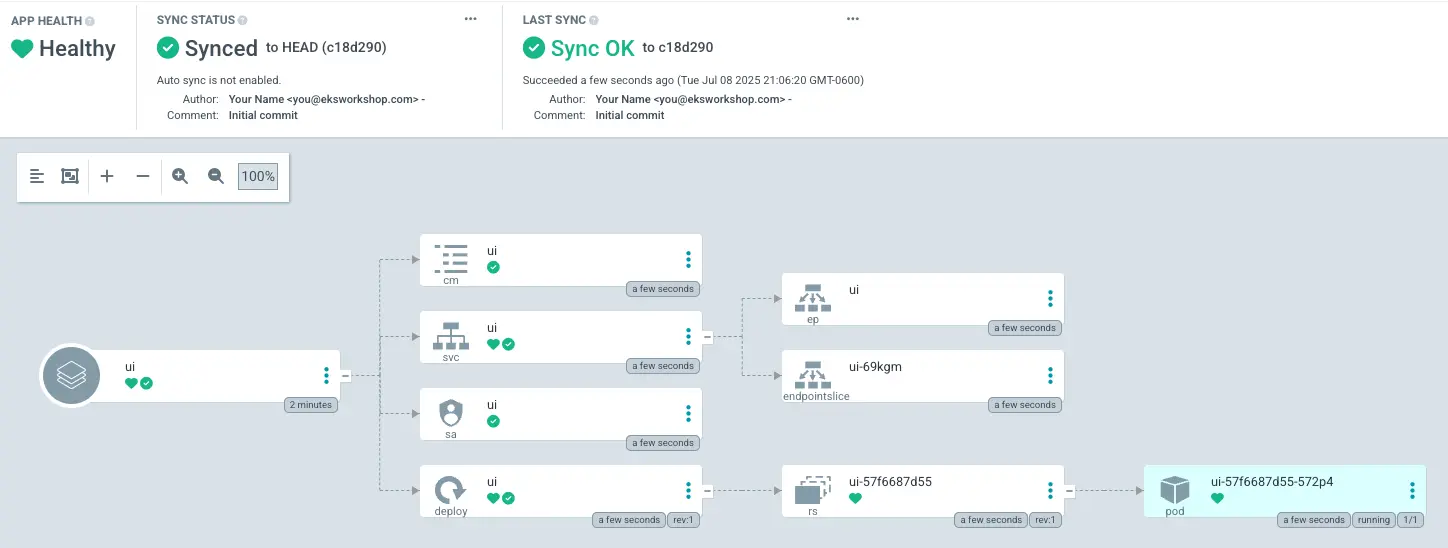Image resolution: width=1448 pixels, height=548 pixels.
Task: Click the 100% zoom level box
Action: pyautogui.click(x=258, y=176)
